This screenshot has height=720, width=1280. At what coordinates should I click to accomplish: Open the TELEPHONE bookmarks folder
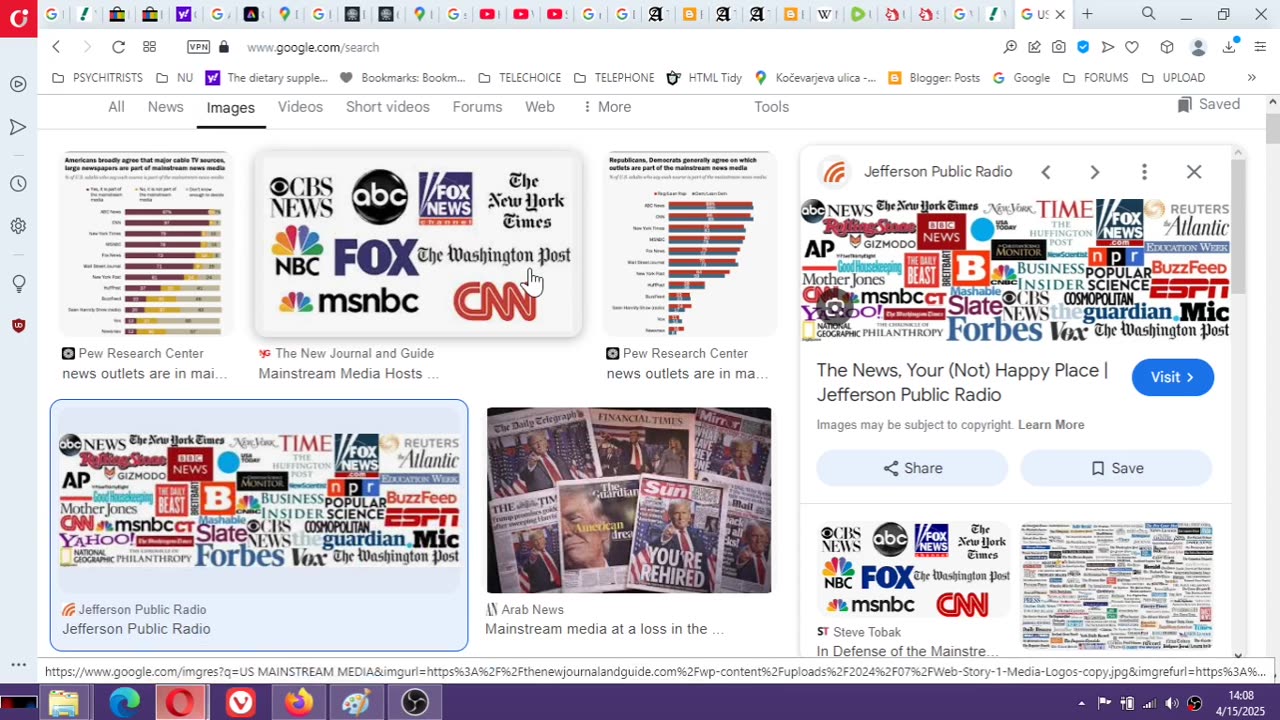[x=614, y=78]
